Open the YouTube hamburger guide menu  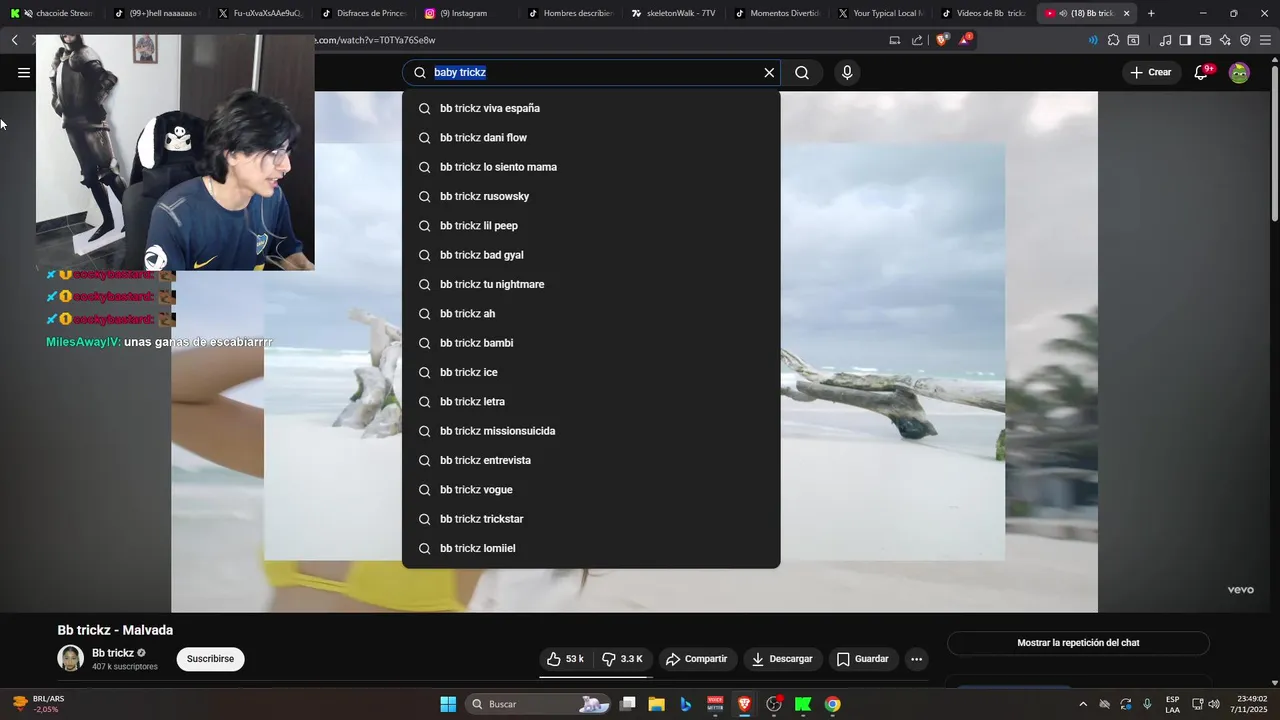point(24,72)
